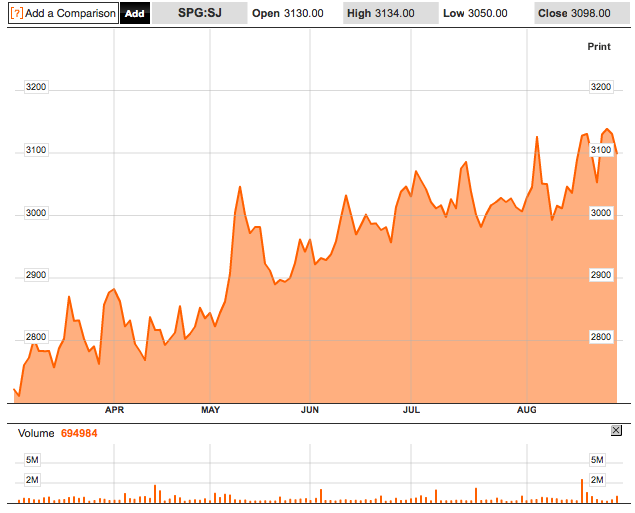The width and height of the screenshot is (635, 513).
Task: Click the Open 3130.00 price box
Action: (289, 14)
